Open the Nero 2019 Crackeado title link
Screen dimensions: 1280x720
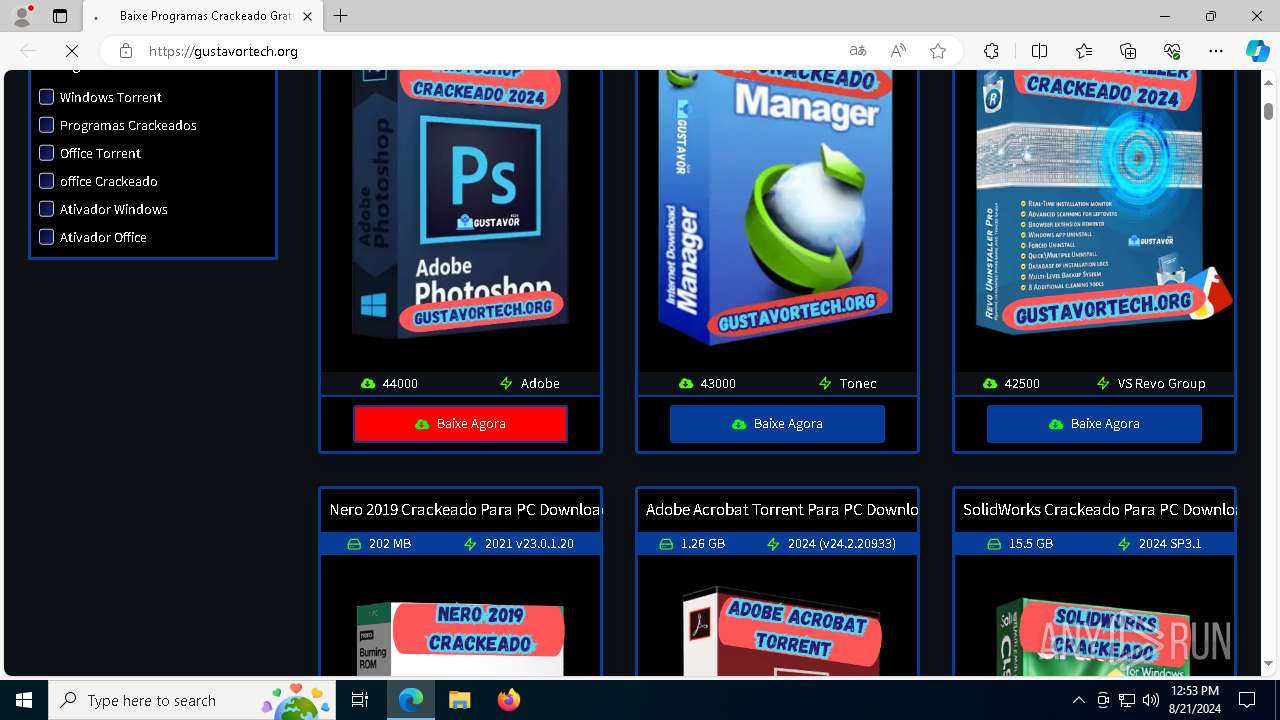tap(465, 510)
